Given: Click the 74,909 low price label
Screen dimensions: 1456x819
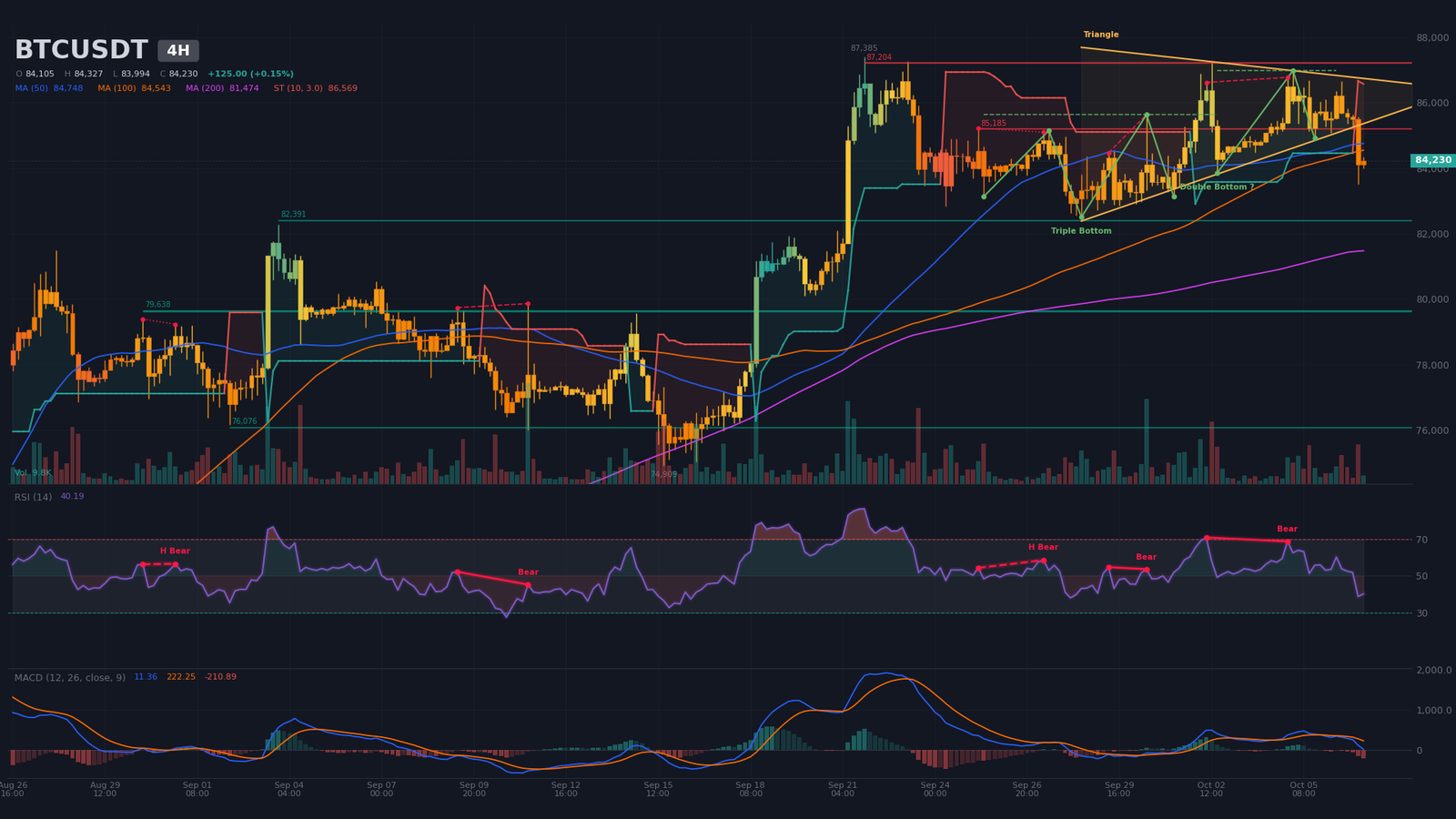Looking at the screenshot, I should coord(663,474).
